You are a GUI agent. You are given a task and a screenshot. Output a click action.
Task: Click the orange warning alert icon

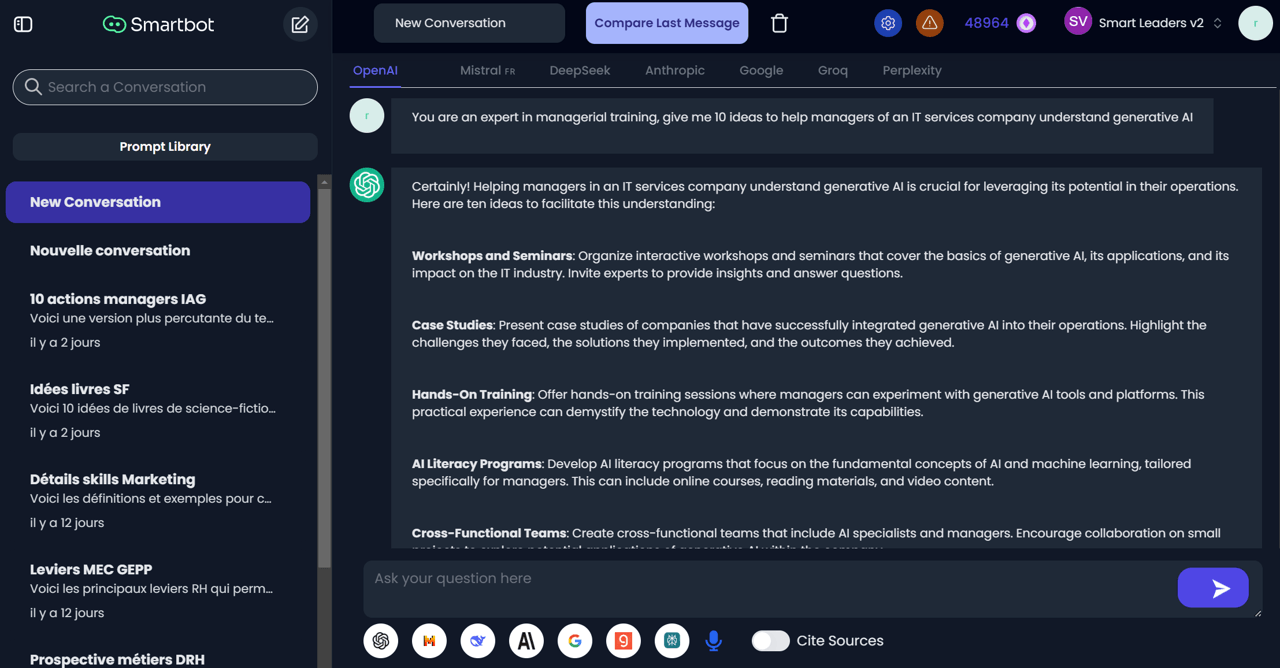929,22
